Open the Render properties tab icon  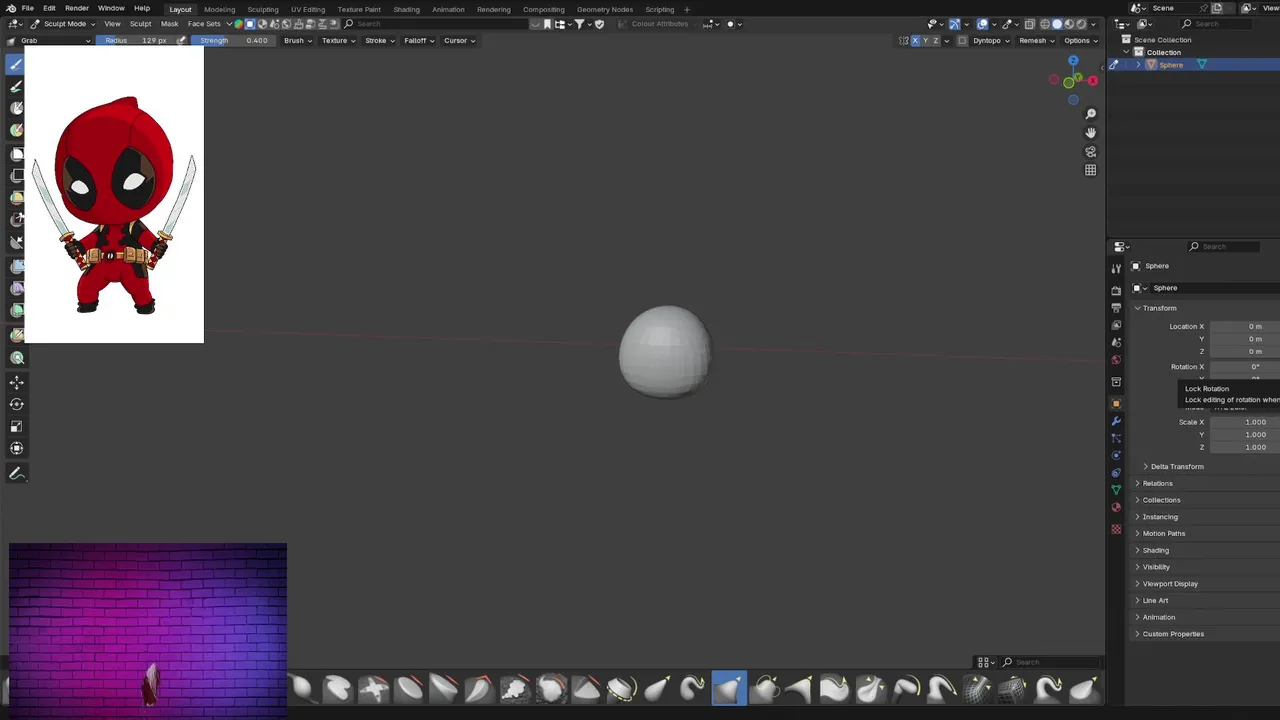point(1116,290)
